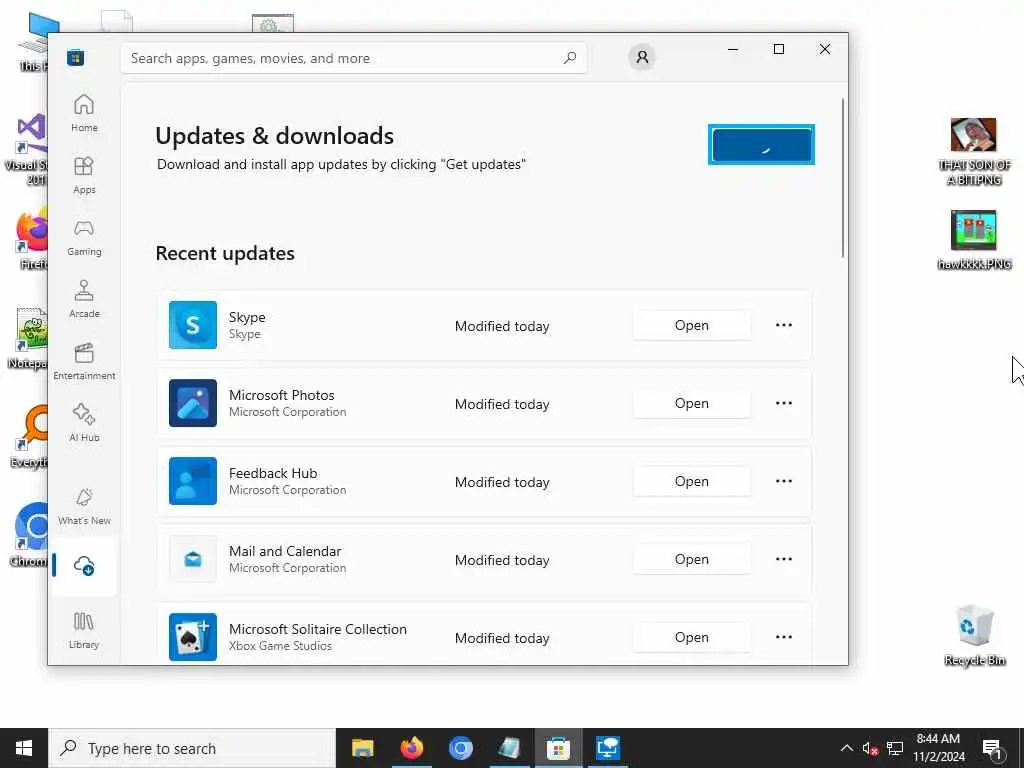Open the Entertainment section
This screenshot has height=768, width=1024.
(84, 362)
